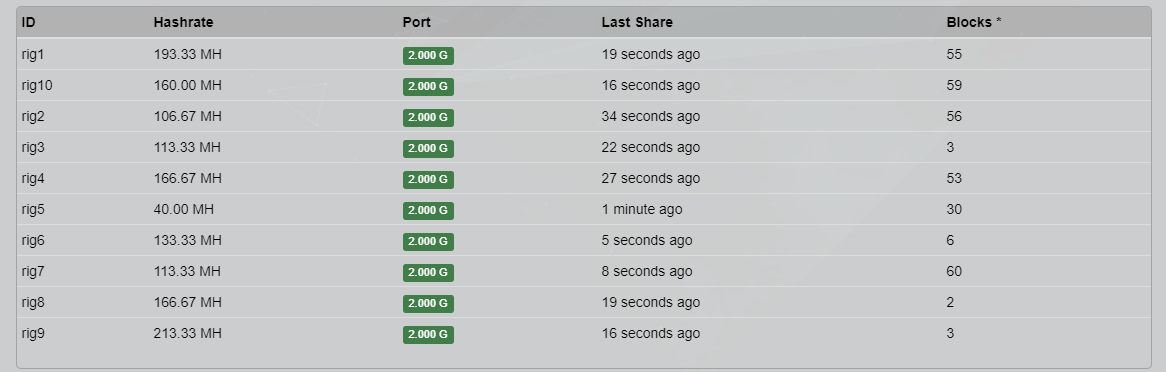Click the 2.000 G badge for rig5
1166x372 pixels.
428,211
